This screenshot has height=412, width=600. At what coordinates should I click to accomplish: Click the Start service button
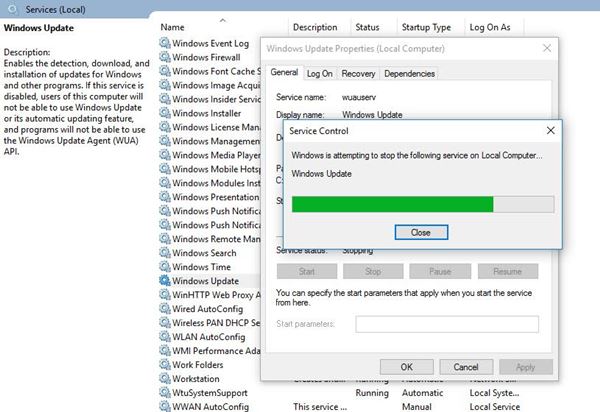tap(307, 271)
